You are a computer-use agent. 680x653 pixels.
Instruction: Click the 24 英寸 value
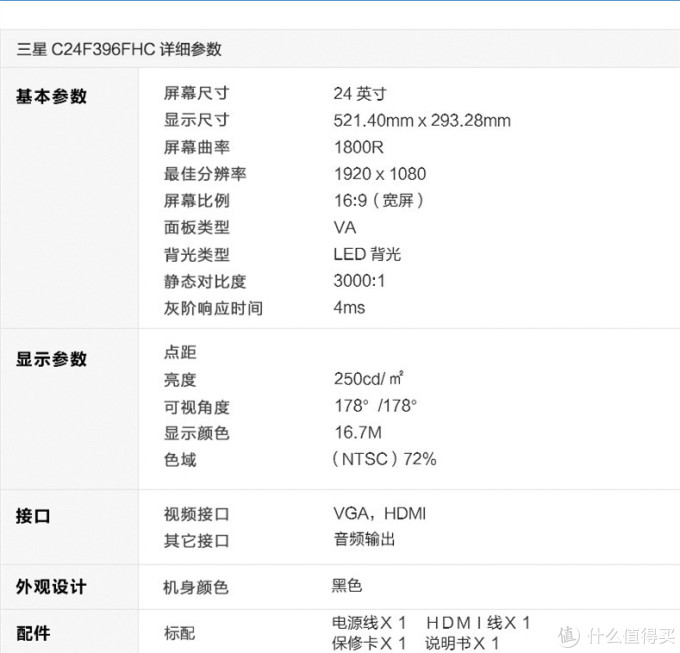[360, 94]
